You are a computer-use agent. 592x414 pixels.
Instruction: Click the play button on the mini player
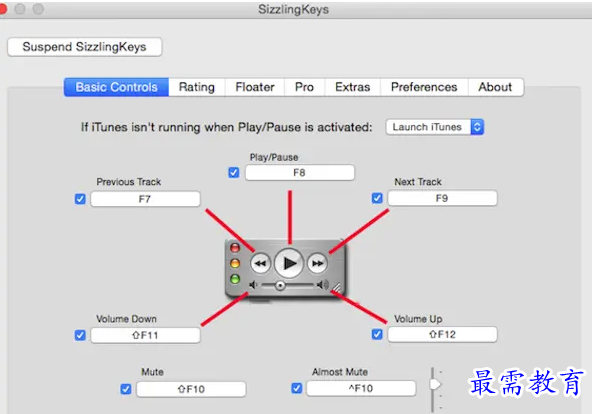point(289,263)
